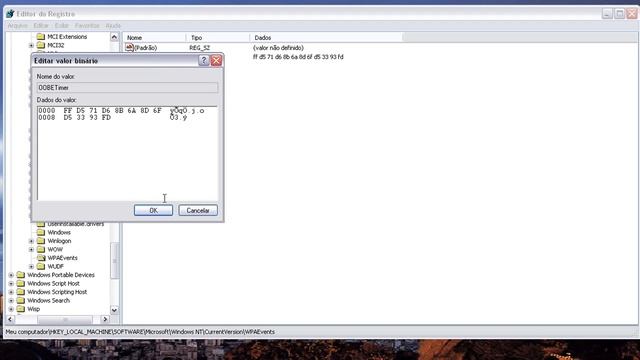Click REG_SZ type cell
Image resolution: width=640 pixels, height=360 pixels.
coord(200,48)
